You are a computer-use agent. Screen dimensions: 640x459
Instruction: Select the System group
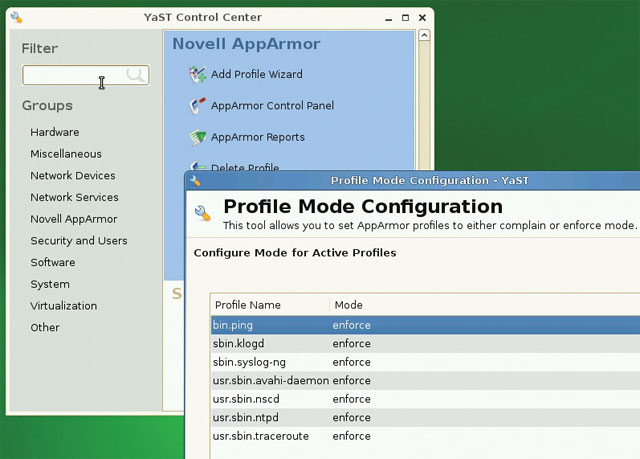(50, 284)
